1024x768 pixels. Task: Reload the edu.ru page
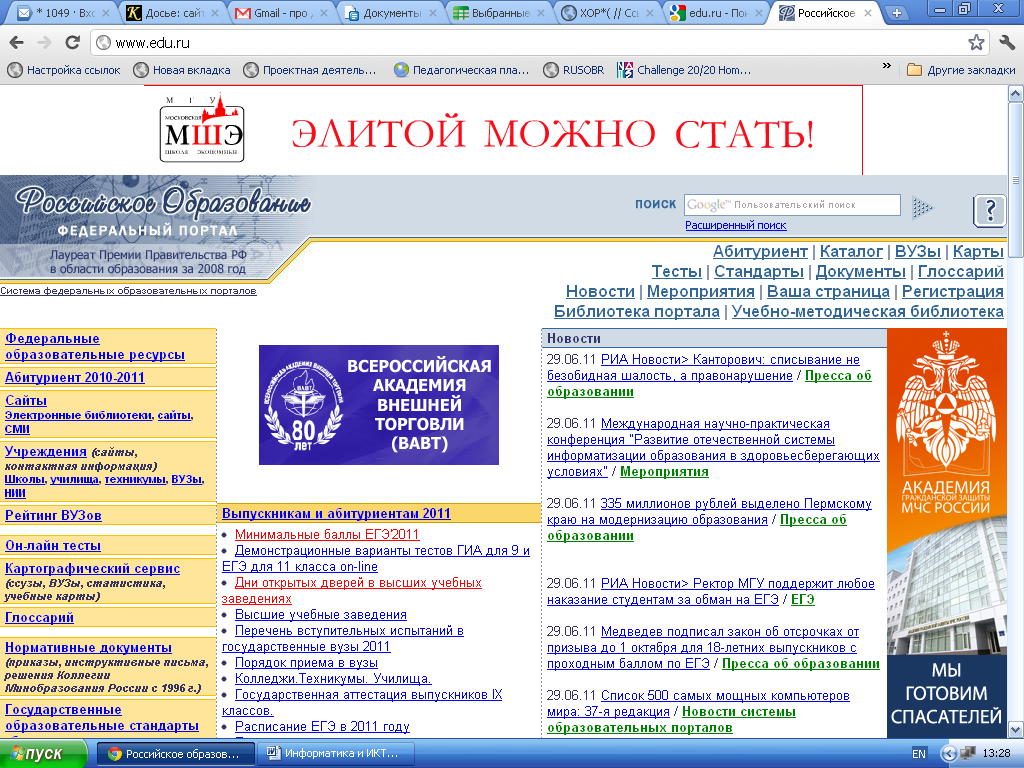pyautogui.click(x=72, y=43)
